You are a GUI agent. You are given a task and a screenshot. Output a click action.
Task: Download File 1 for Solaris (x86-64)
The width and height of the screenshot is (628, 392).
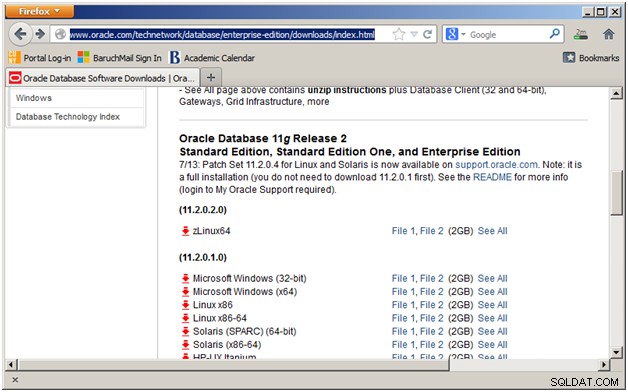[403, 344]
